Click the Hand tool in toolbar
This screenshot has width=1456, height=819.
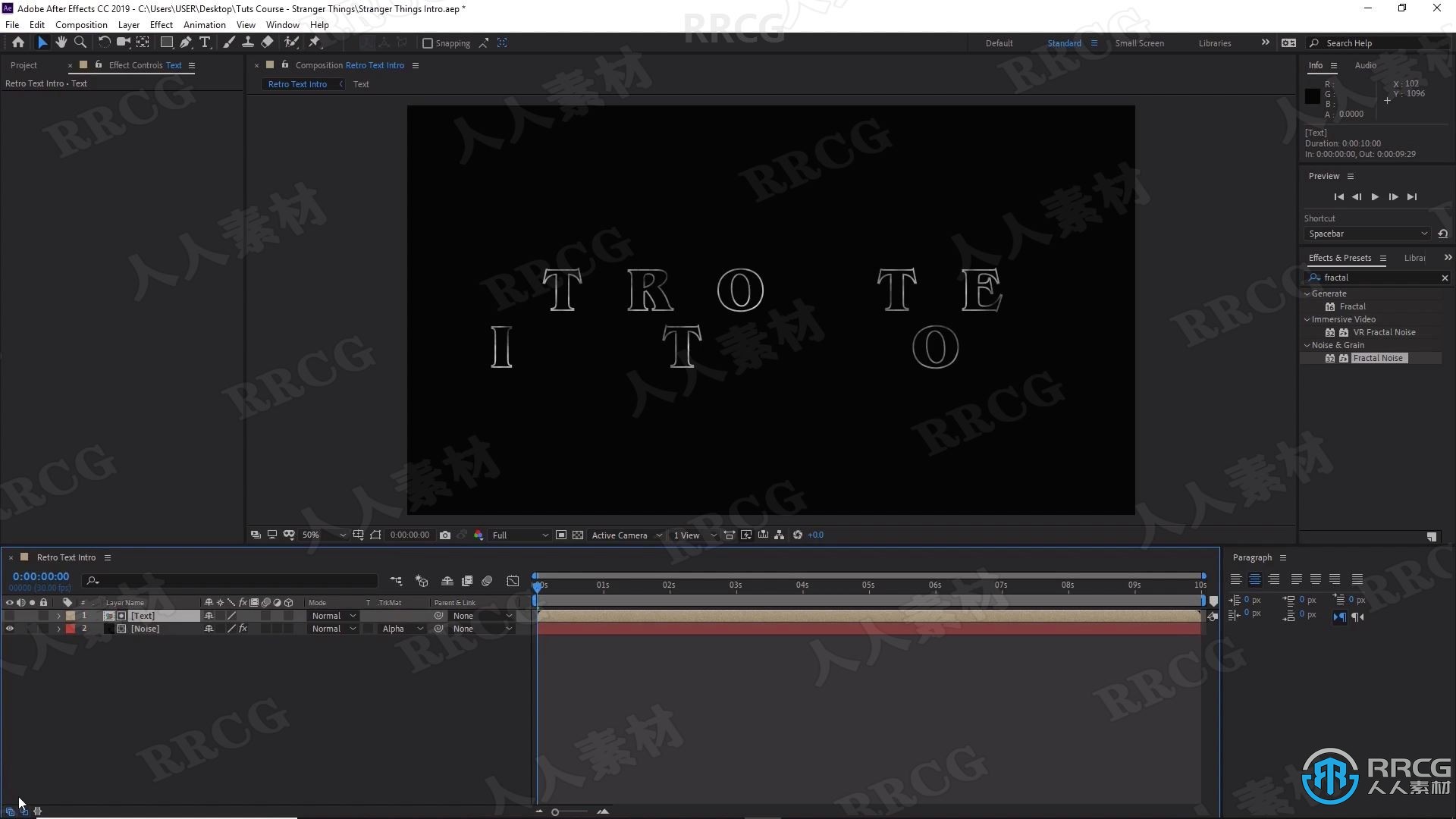pyautogui.click(x=60, y=42)
